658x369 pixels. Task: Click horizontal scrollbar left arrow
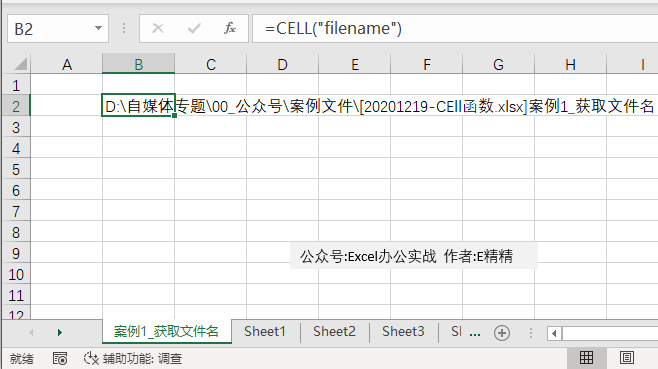click(554, 333)
